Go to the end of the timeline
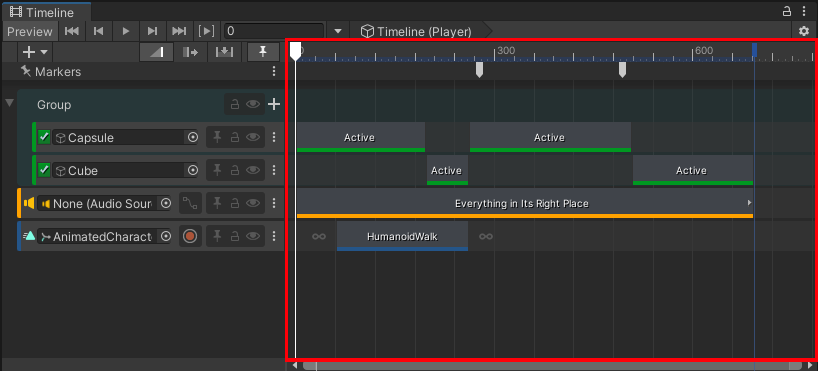This screenshot has width=818, height=371. pos(179,31)
